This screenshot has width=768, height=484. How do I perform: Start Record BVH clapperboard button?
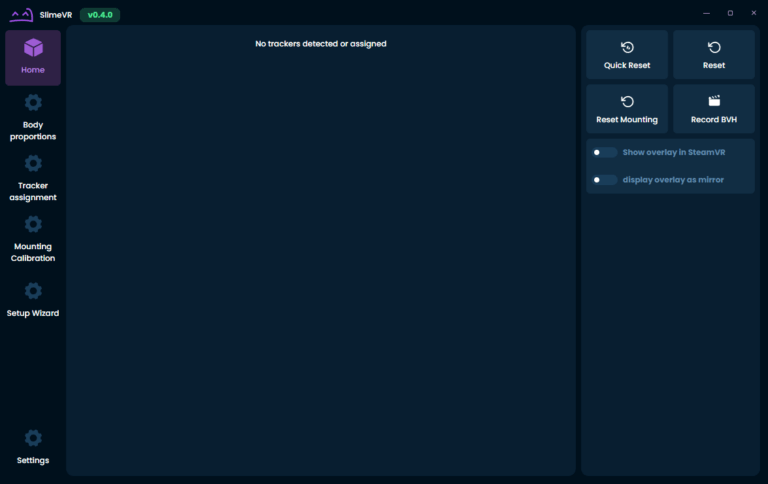[713, 109]
